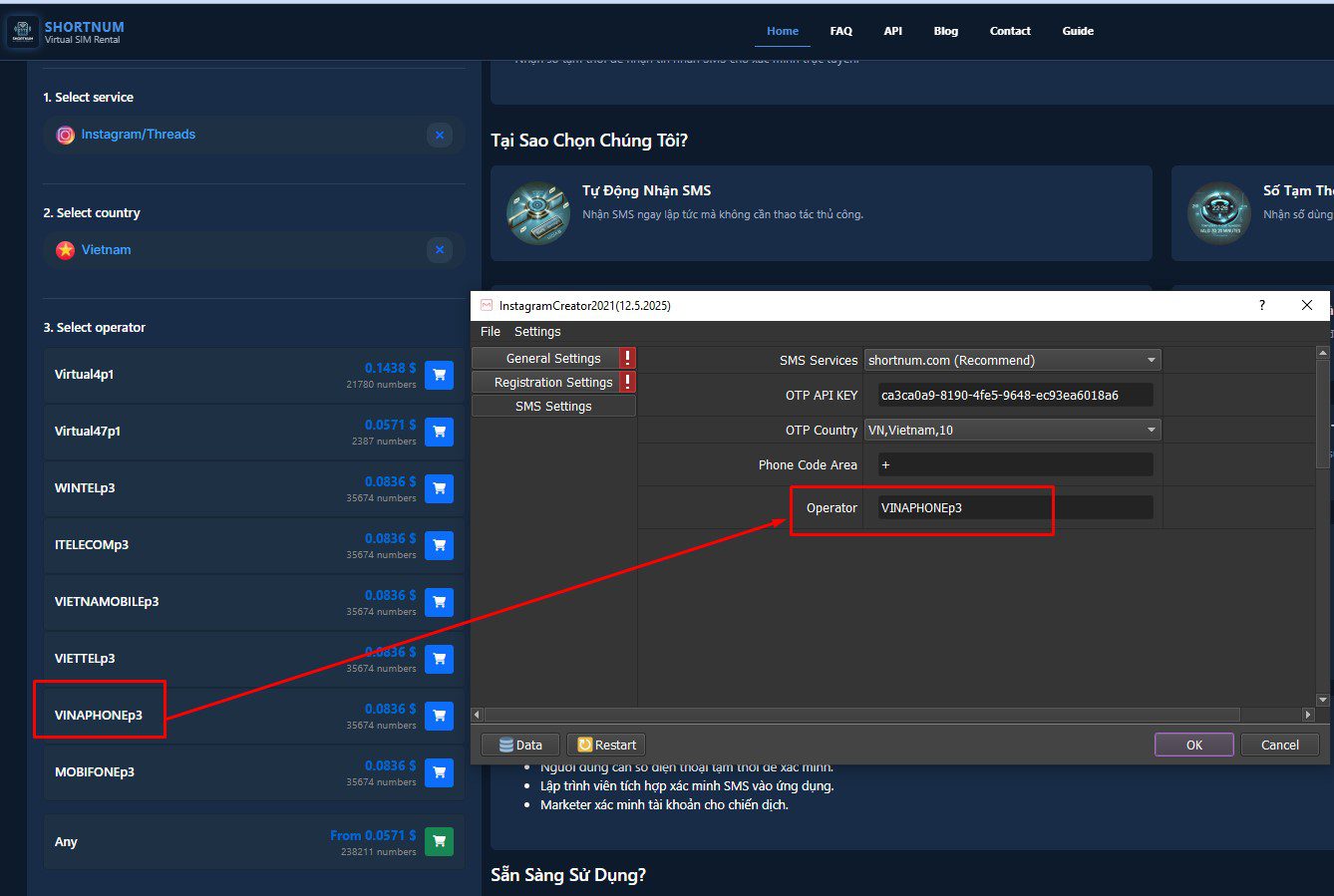Image resolution: width=1334 pixels, height=896 pixels.
Task: Select the Virtual4p1 operator row
Action: [253, 375]
